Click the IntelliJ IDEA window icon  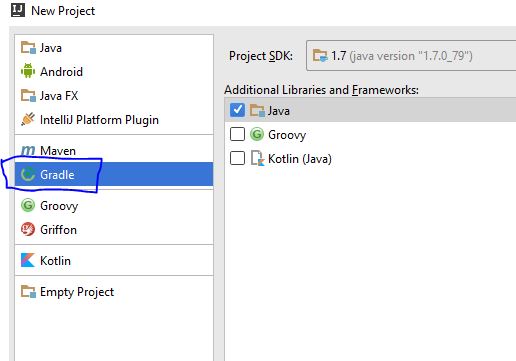(x=18, y=10)
